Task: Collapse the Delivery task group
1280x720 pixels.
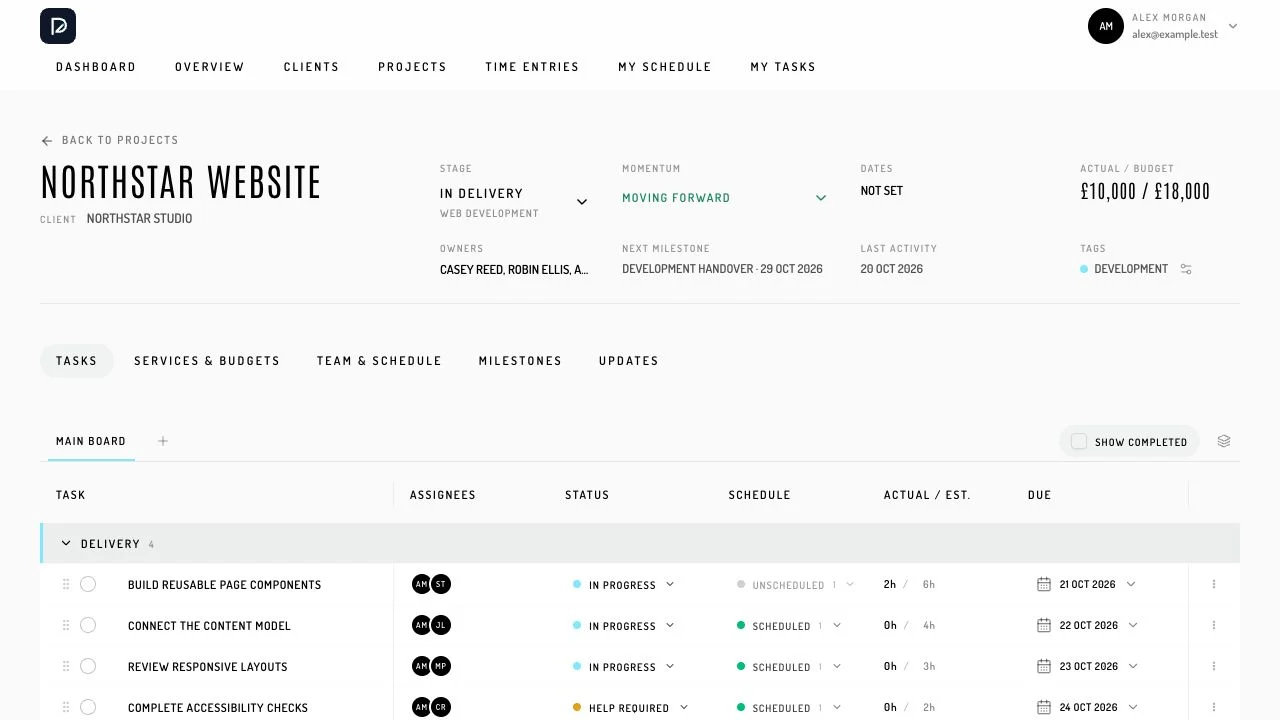Action: (x=66, y=544)
